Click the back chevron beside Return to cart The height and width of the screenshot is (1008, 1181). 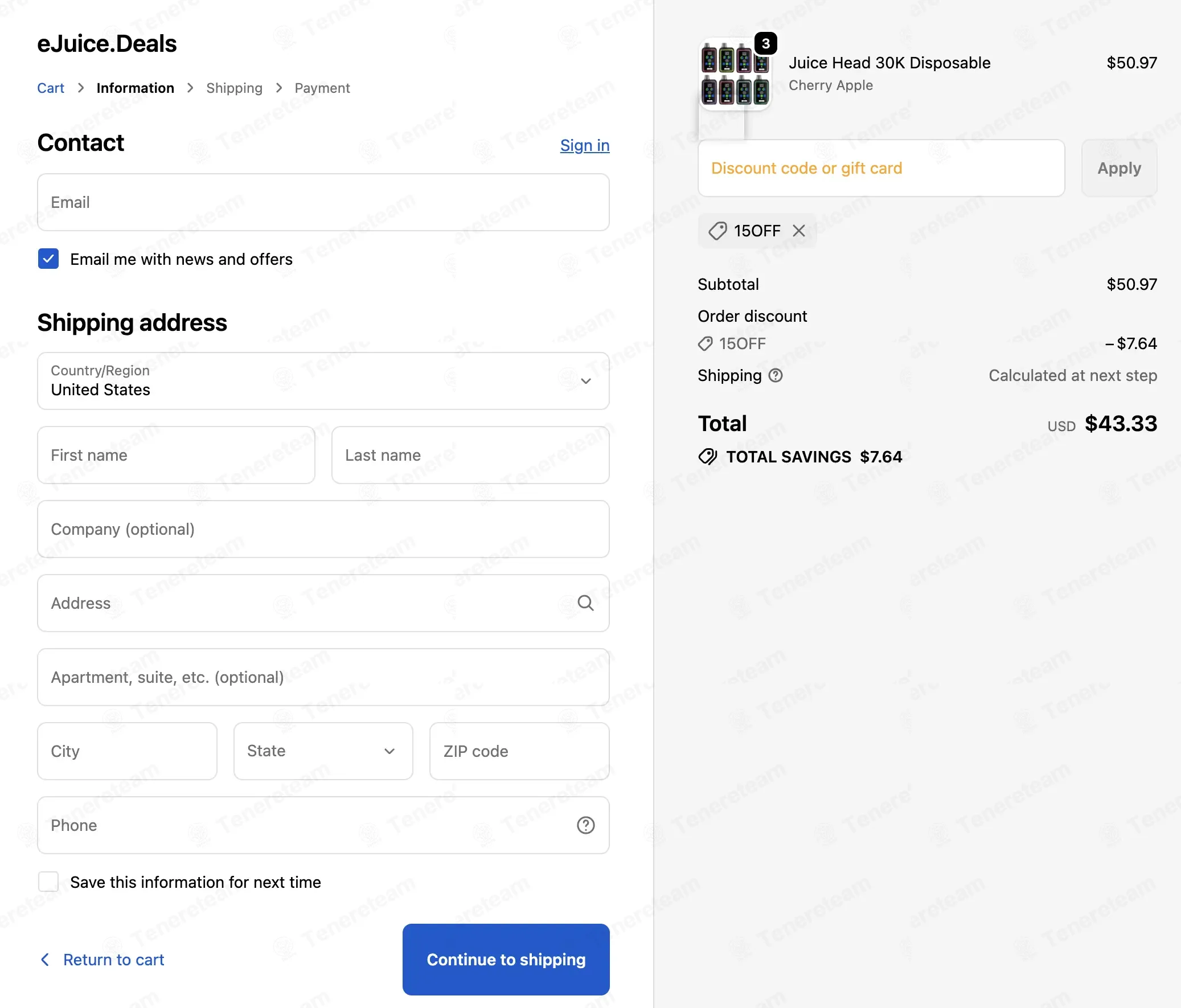click(x=45, y=960)
